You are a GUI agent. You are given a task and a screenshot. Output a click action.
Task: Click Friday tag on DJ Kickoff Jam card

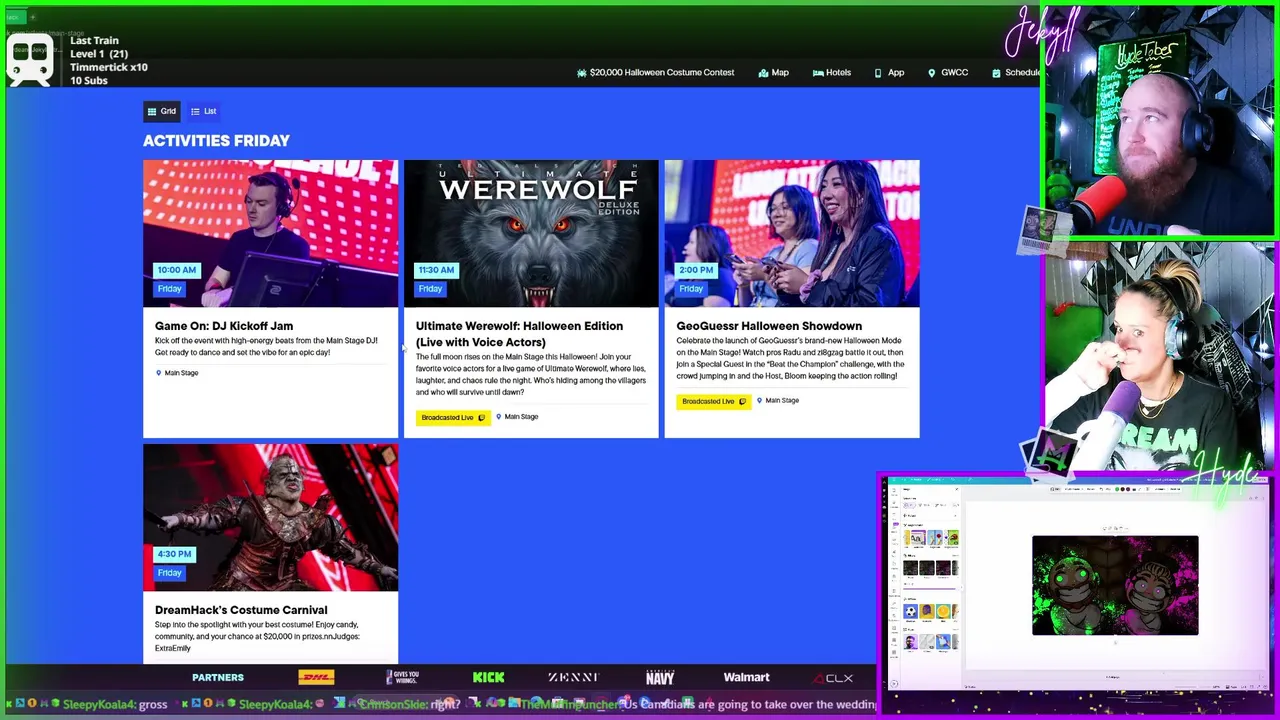[x=169, y=289]
